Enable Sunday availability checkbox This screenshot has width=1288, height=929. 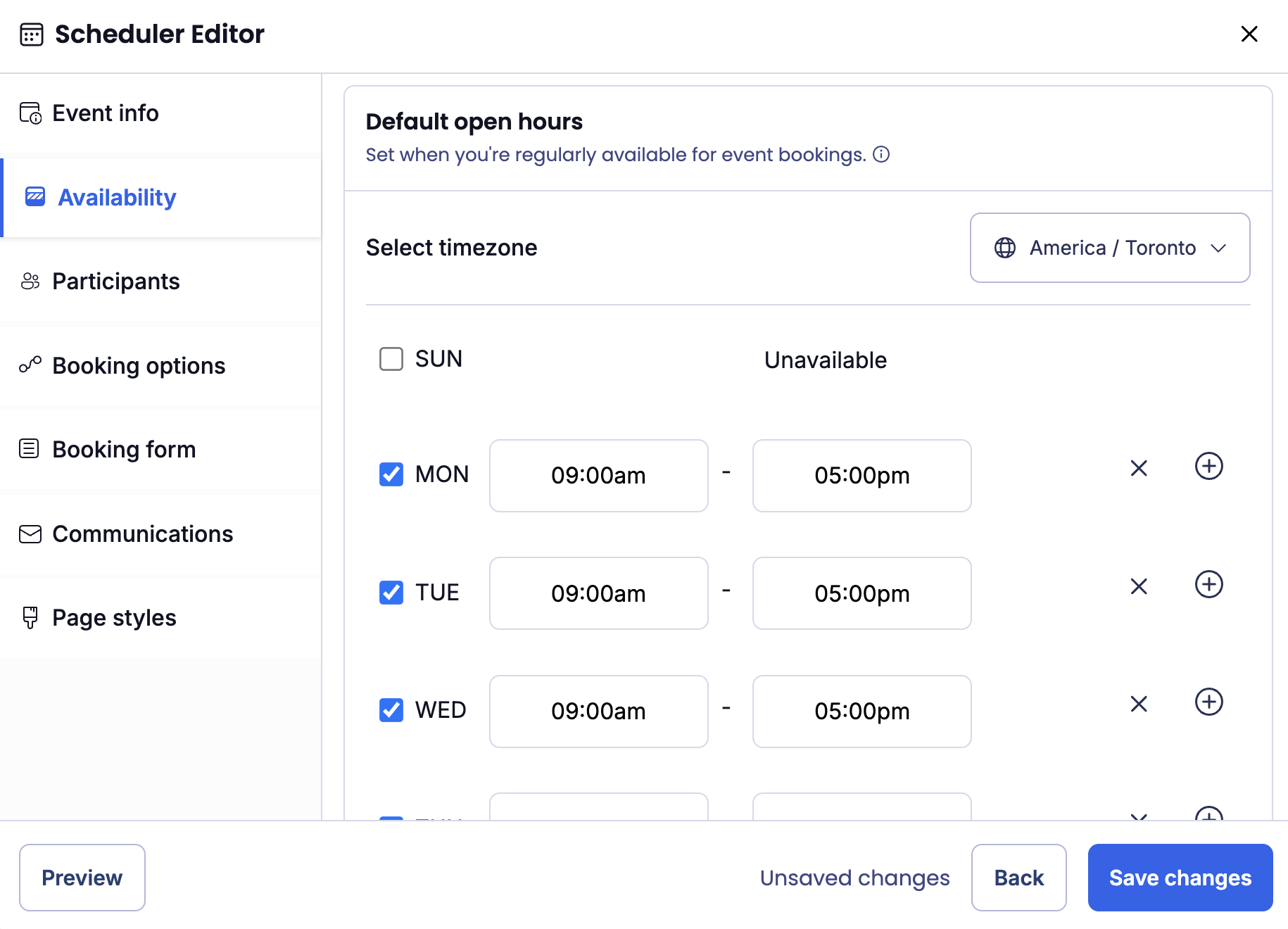391,359
